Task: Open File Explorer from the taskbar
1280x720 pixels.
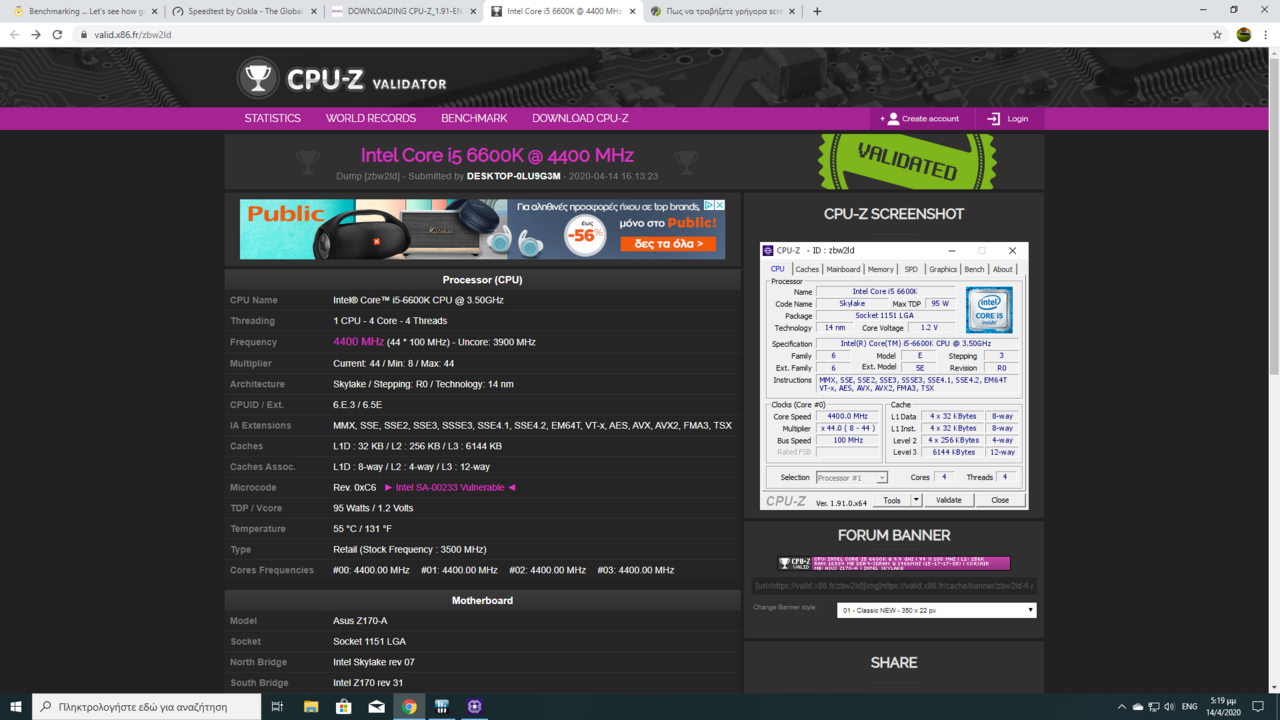Action: (311, 706)
